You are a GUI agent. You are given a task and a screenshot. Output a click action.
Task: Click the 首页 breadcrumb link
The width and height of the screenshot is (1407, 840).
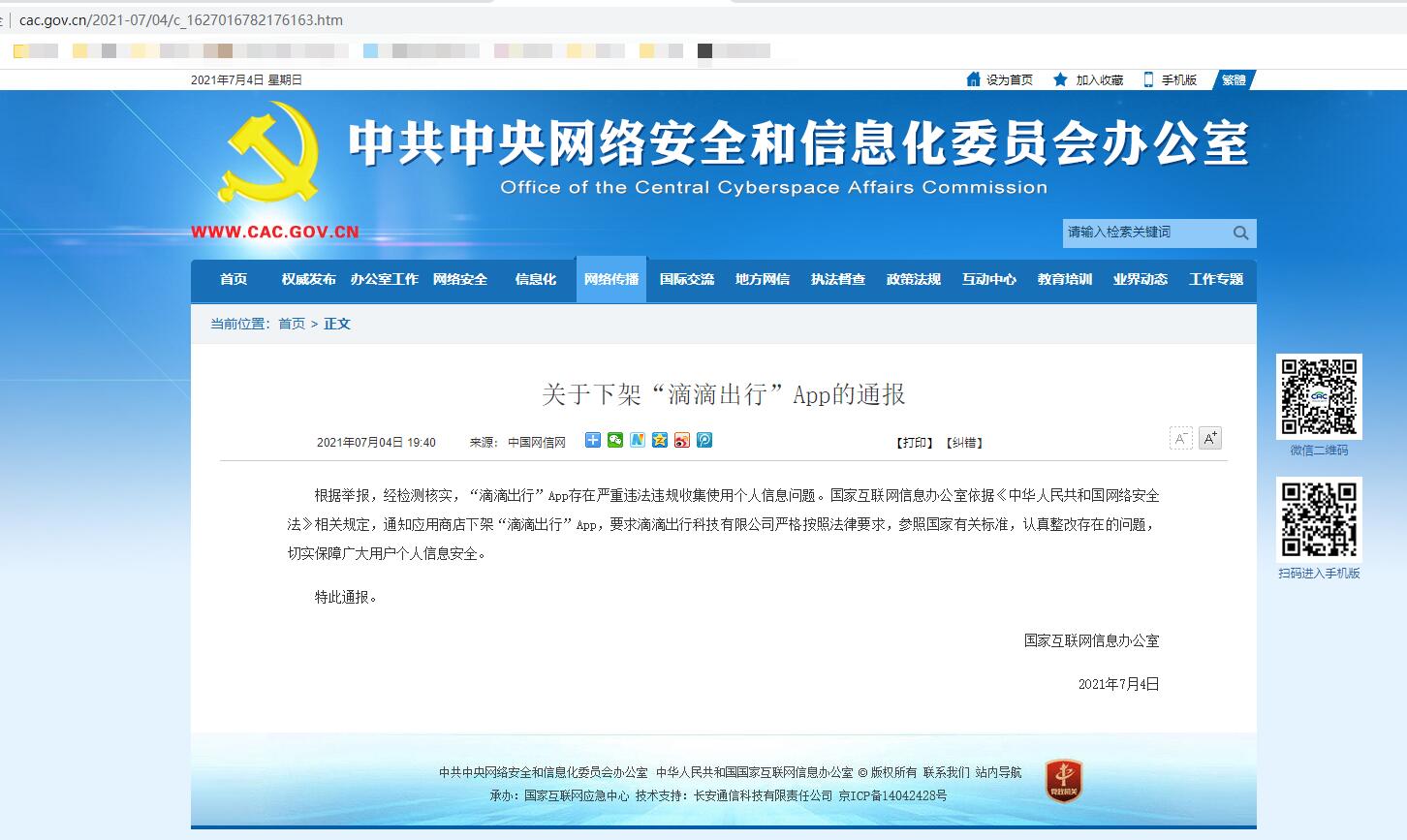pos(292,324)
